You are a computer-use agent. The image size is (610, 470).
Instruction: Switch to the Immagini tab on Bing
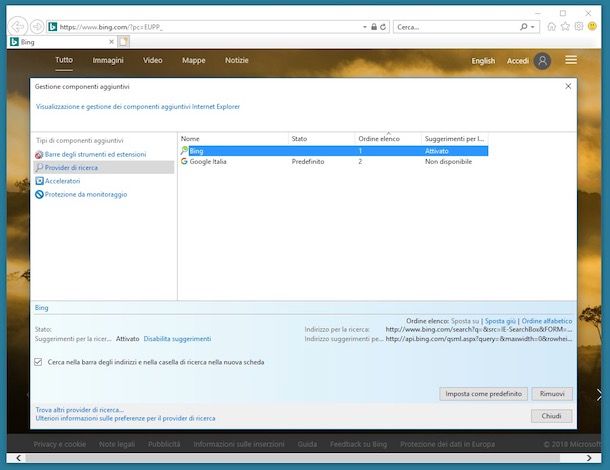click(x=108, y=60)
